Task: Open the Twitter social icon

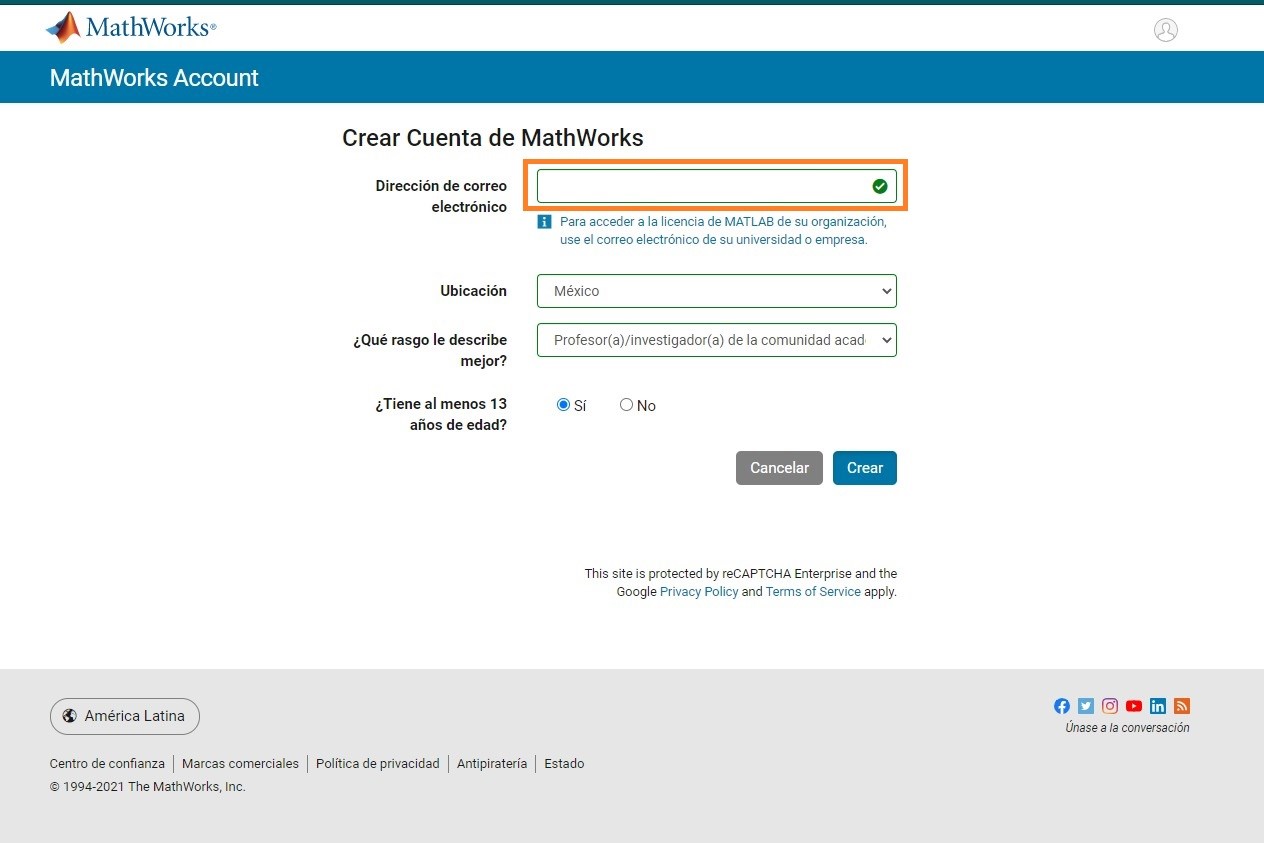Action: tap(1086, 706)
